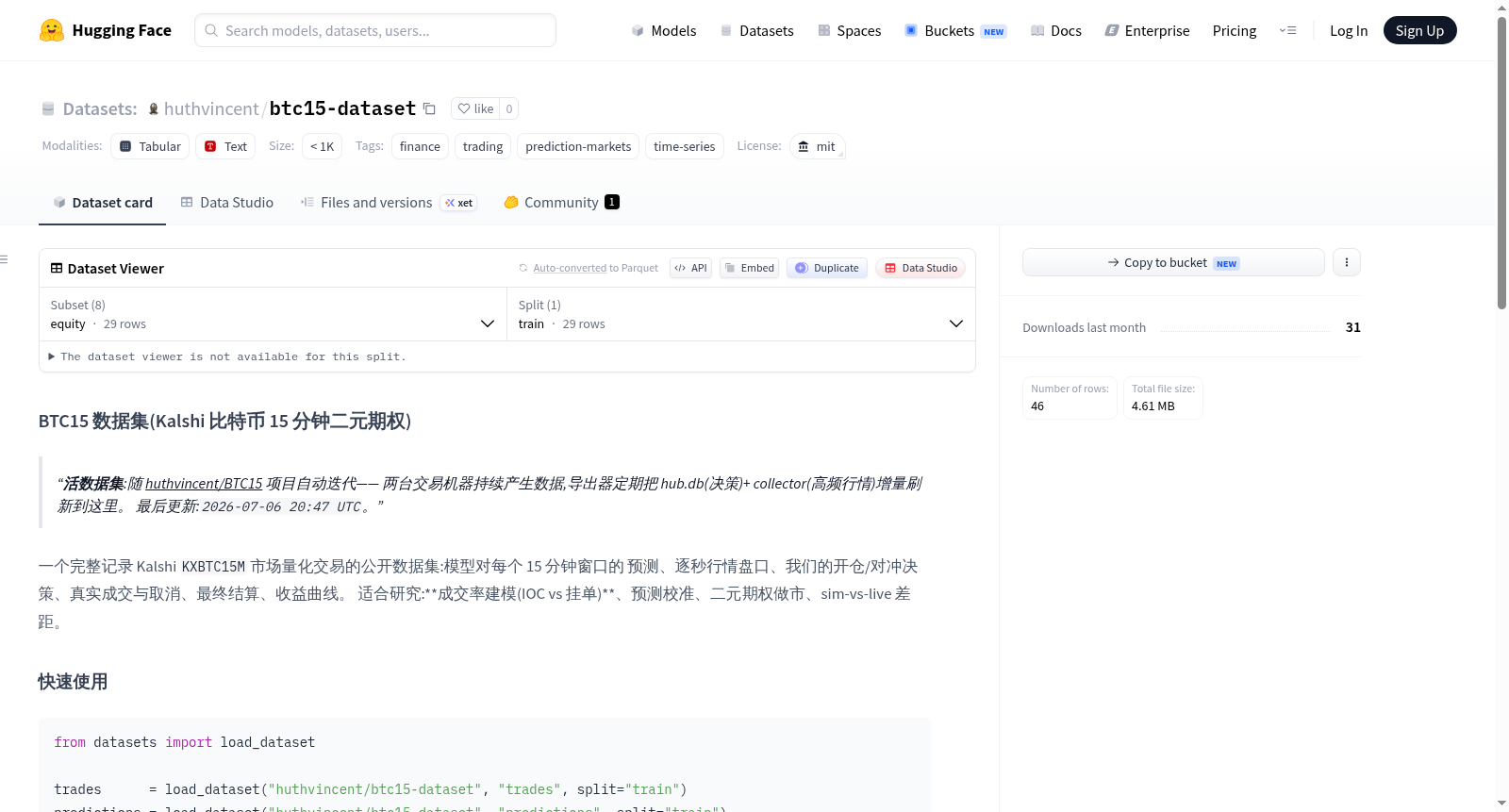Image resolution: width=1509 pixels, height=812 pixels.
Task: Click the like count 0
Action: coord(509,108)
